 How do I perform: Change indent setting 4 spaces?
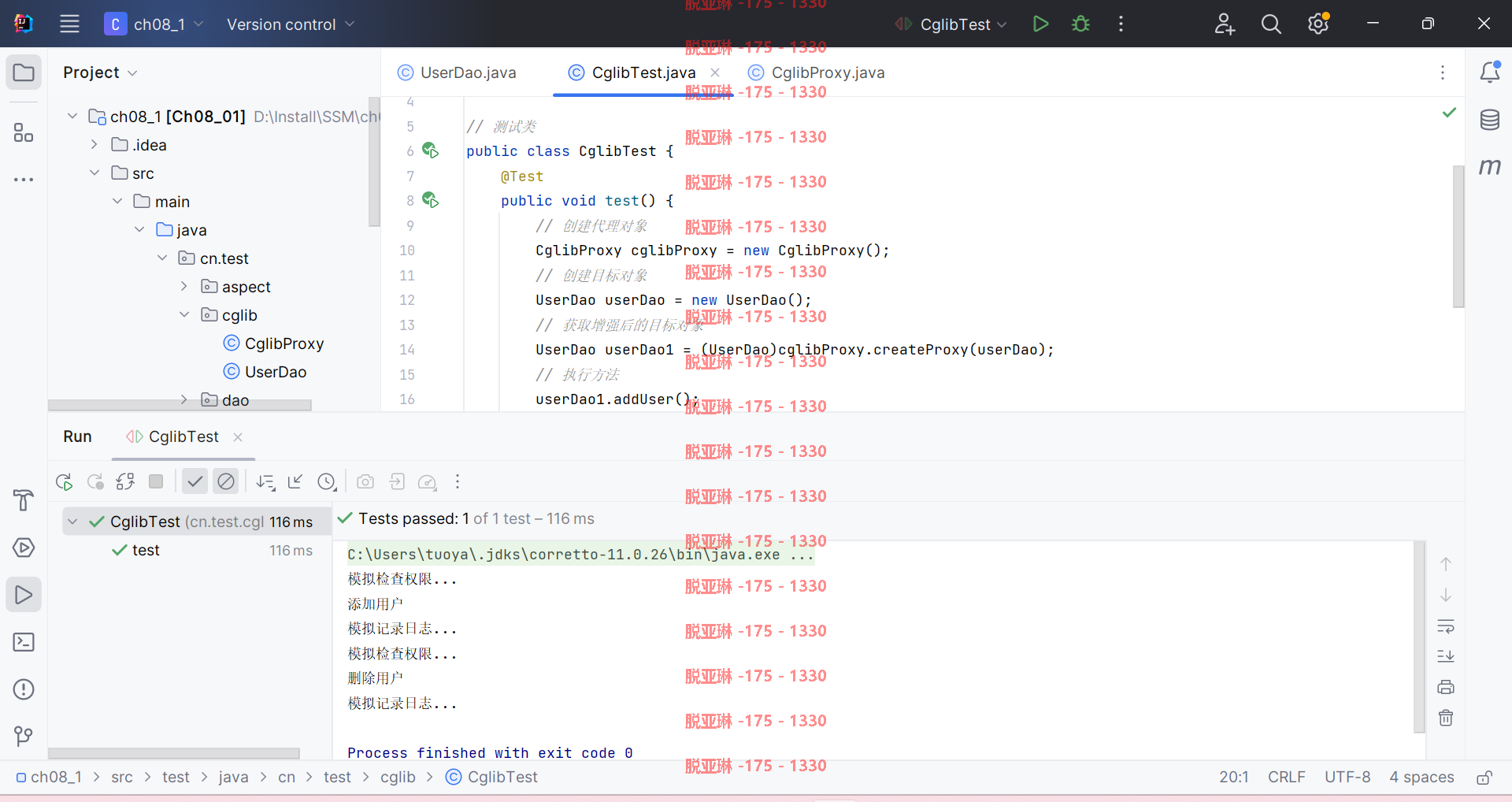pyautogui.click(x=1421, y=777)
